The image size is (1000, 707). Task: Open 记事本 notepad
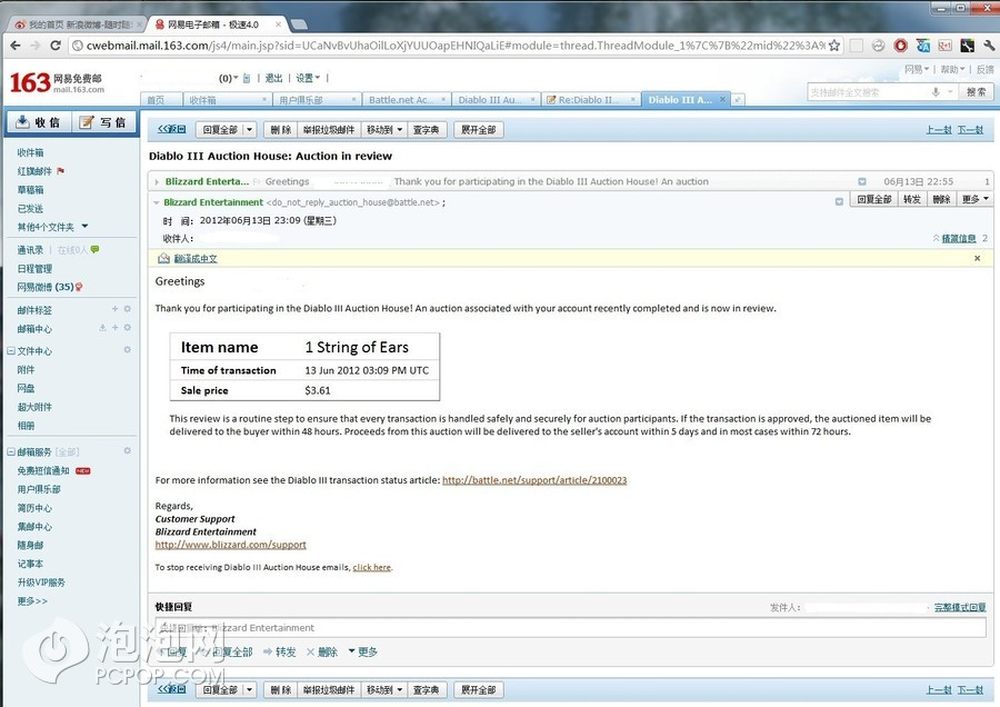click(30, 564)
